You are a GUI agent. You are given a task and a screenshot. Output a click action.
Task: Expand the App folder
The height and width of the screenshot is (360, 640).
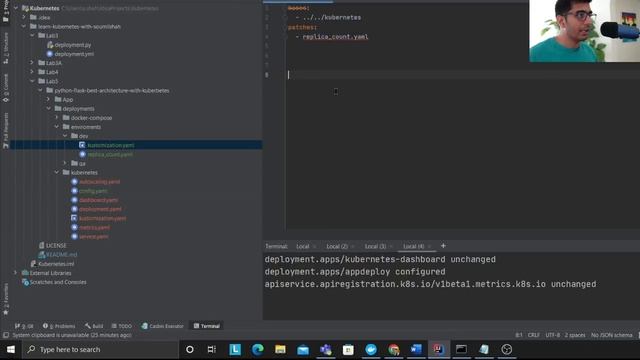(x=48, y=99)
